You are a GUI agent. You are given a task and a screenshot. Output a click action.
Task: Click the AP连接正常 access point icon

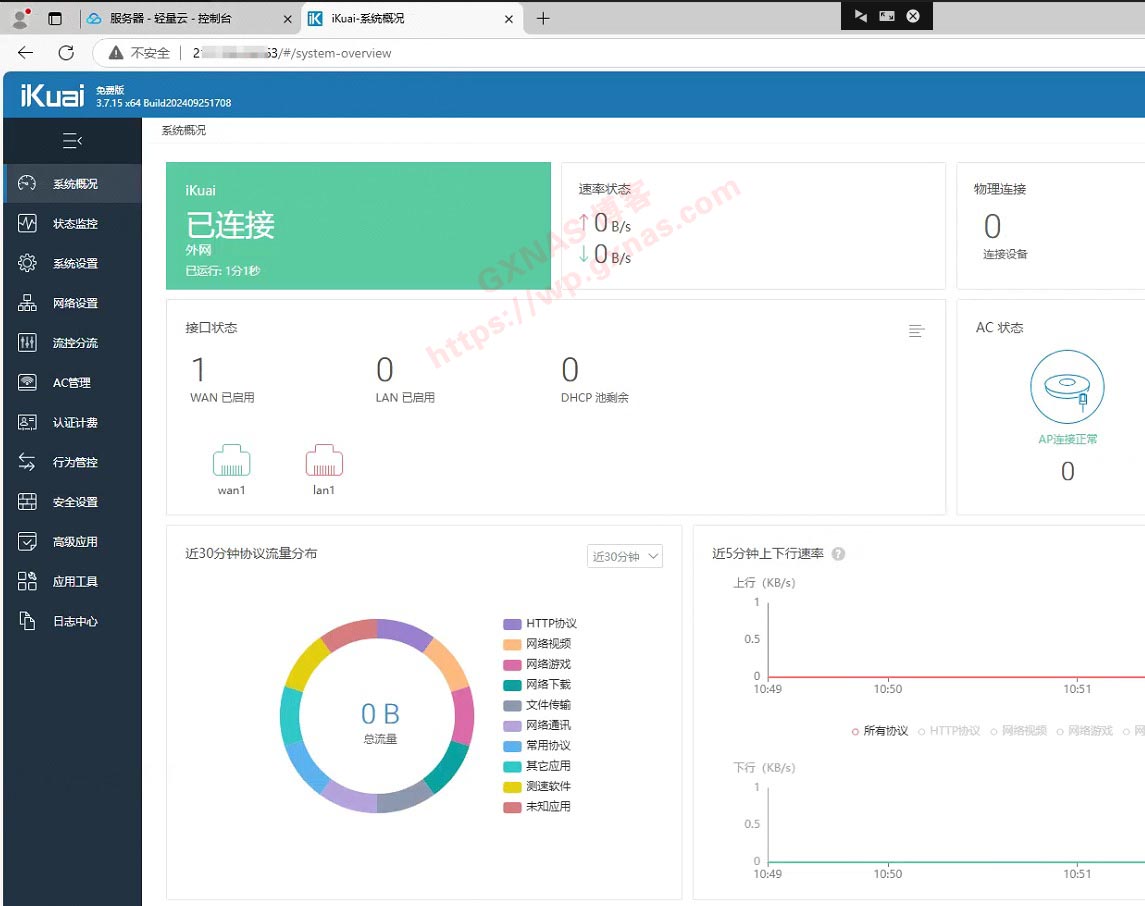1067,388
